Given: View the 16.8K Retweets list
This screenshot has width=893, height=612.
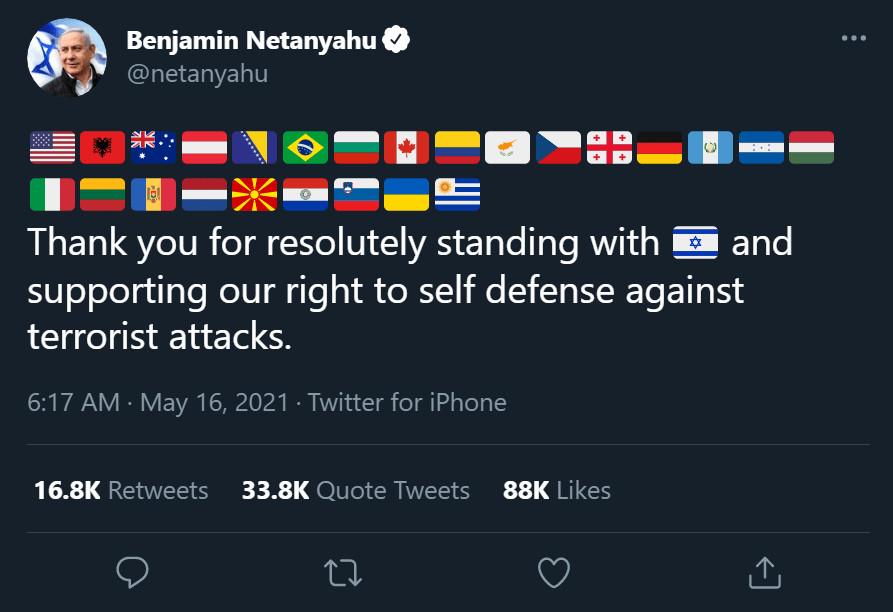Looking at the screenshot, I should click(121, 490).
